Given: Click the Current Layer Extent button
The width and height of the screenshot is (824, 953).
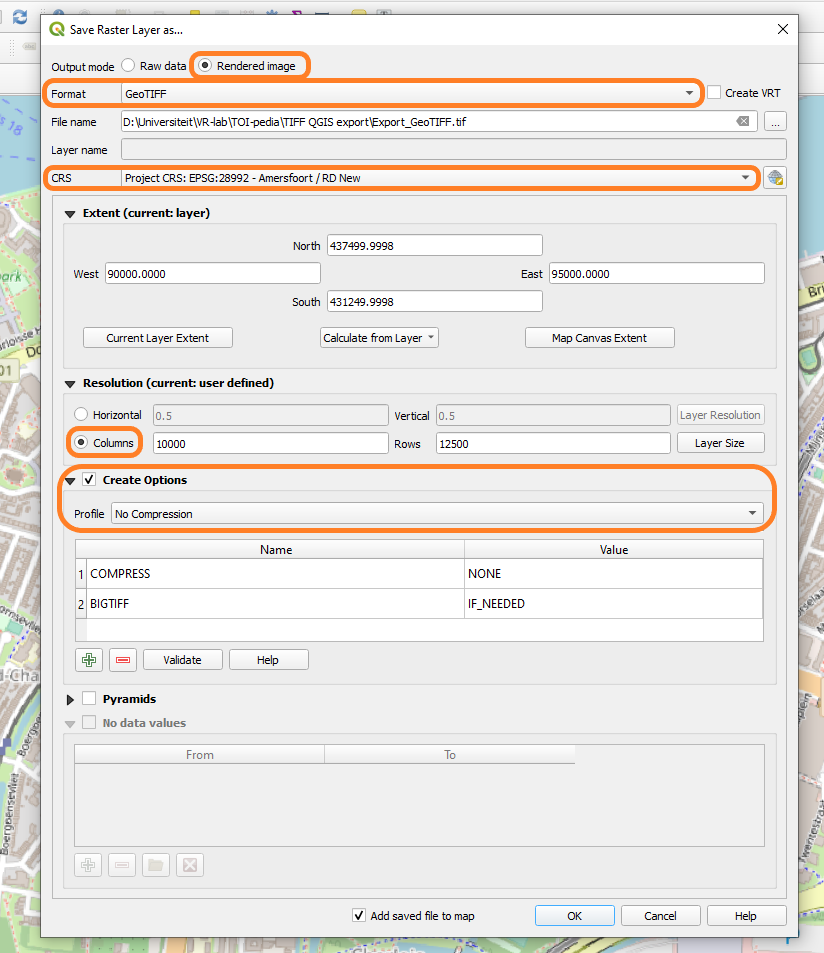Looking at the screenshot, I should 157,337.
